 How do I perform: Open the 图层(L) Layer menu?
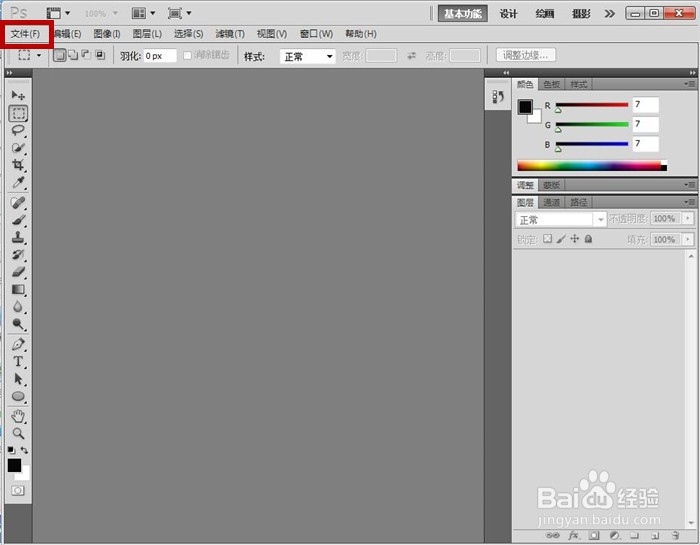(x=147, y=34)
